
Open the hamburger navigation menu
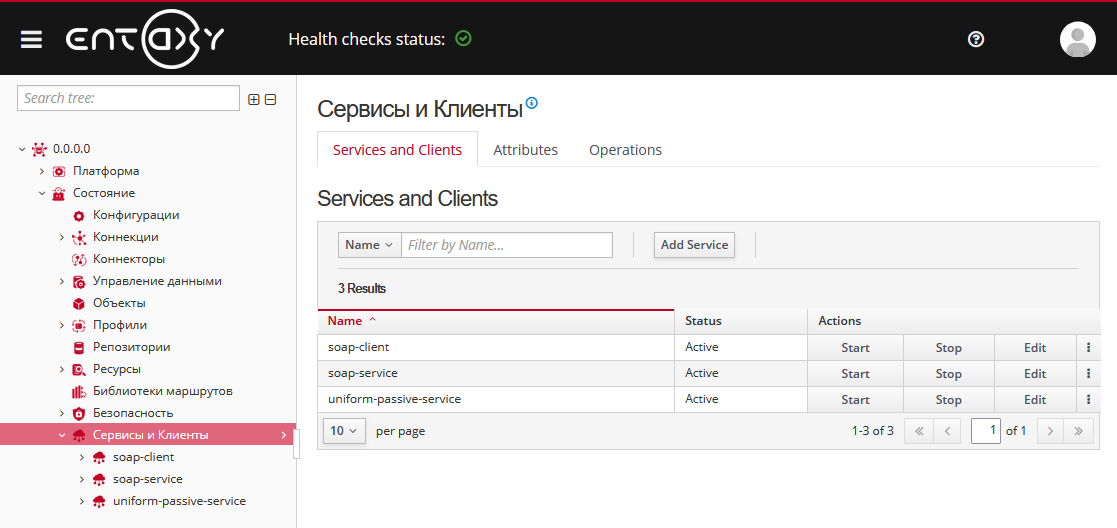pyautogui.click(x=31, y=39)
